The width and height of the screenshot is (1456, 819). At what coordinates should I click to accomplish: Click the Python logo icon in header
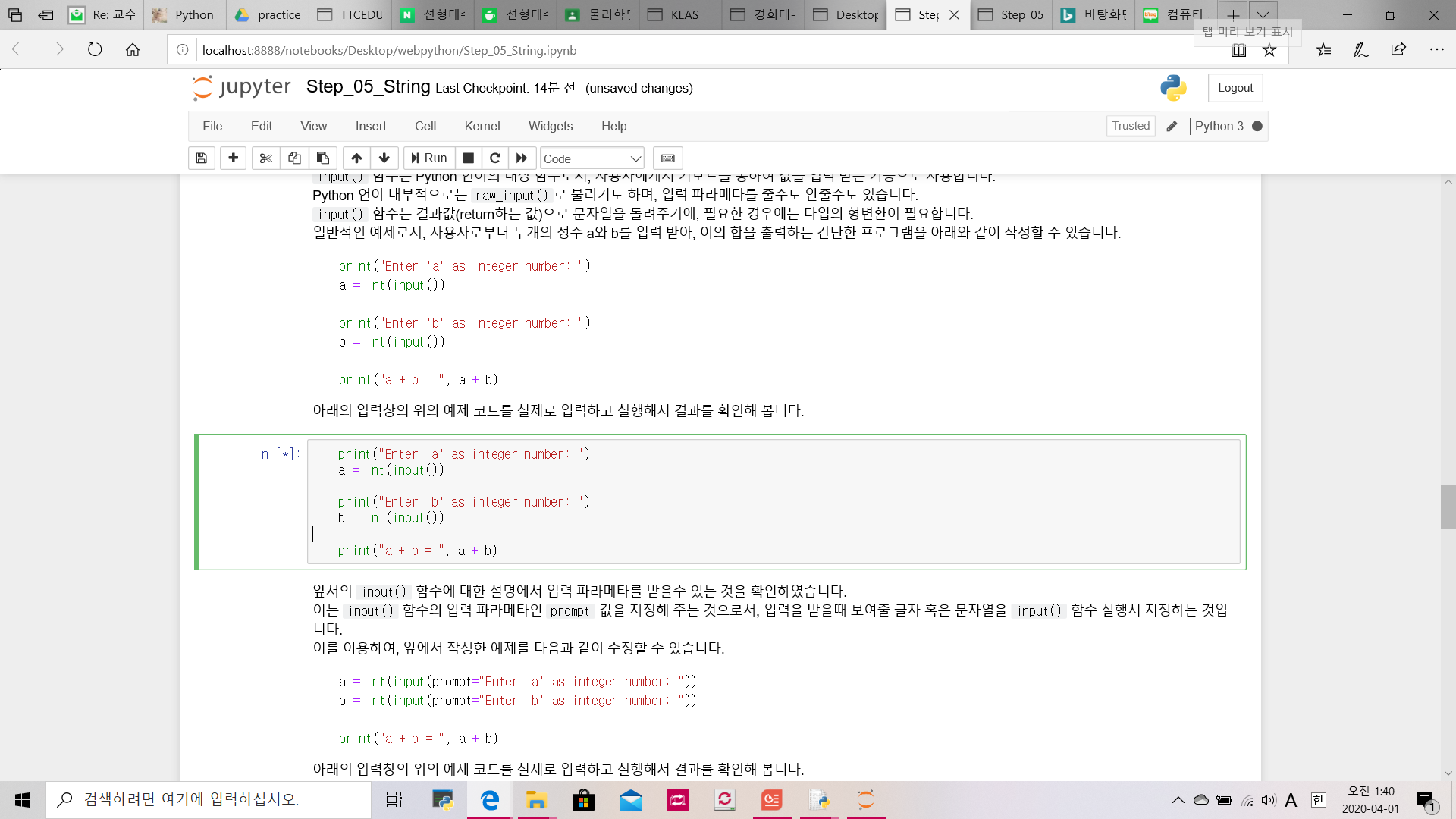(x=1173, y=88)
